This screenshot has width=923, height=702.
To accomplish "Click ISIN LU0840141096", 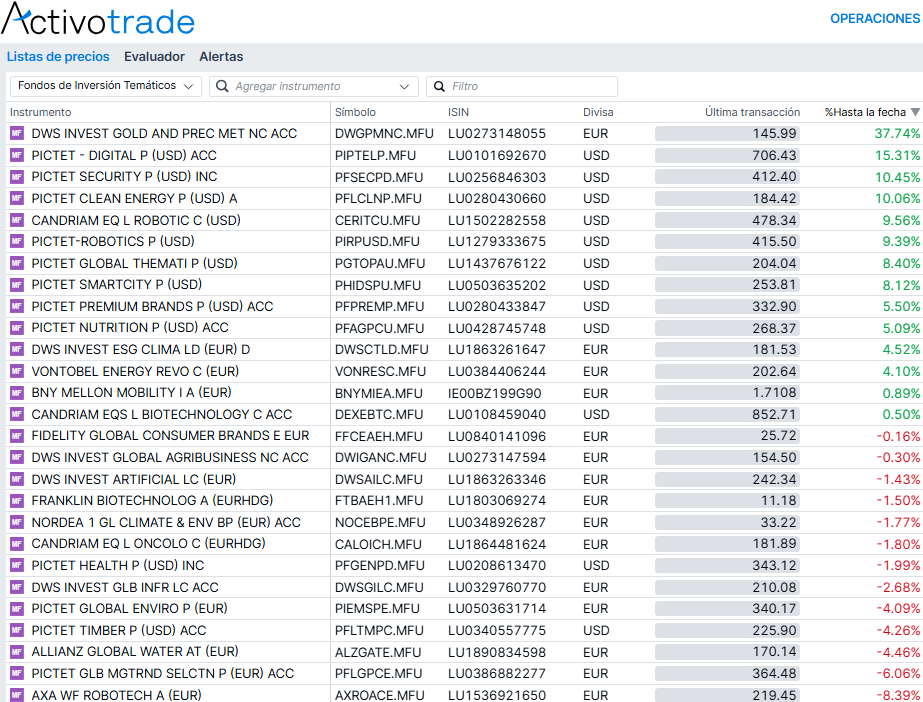I will click(497, 436).
